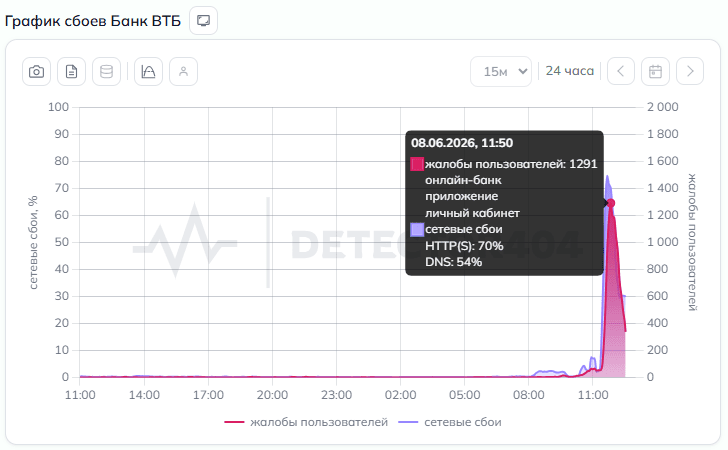This screenshot has height=450, width=728.
Task: Toggle the area chart type icon
Action: [148, 72]
